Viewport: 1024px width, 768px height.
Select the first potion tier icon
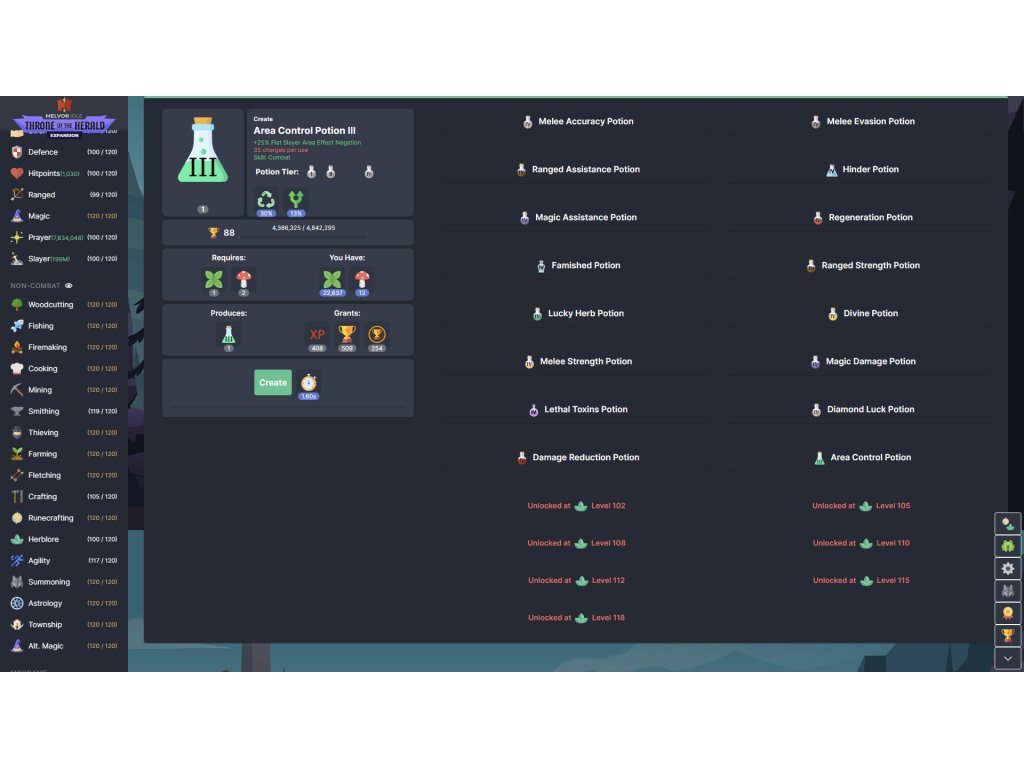(x=312, y=172)
